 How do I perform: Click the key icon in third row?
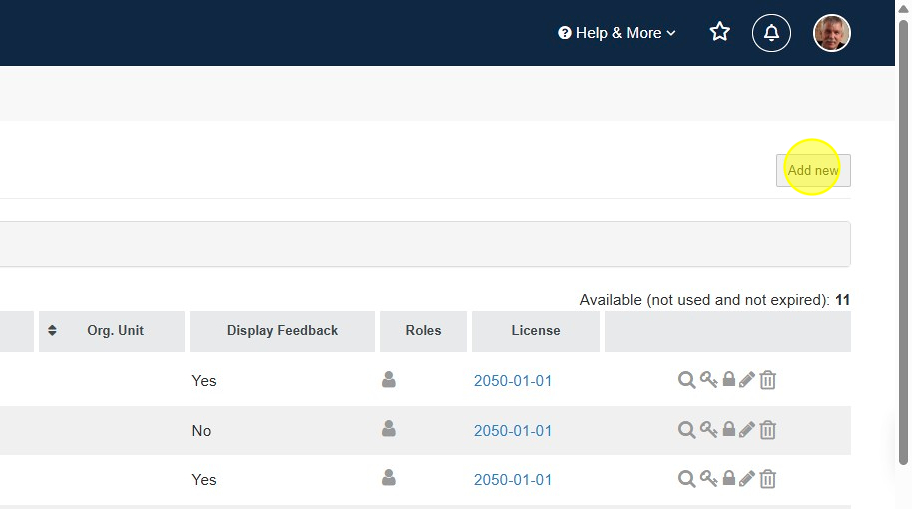tap(708, 479)
